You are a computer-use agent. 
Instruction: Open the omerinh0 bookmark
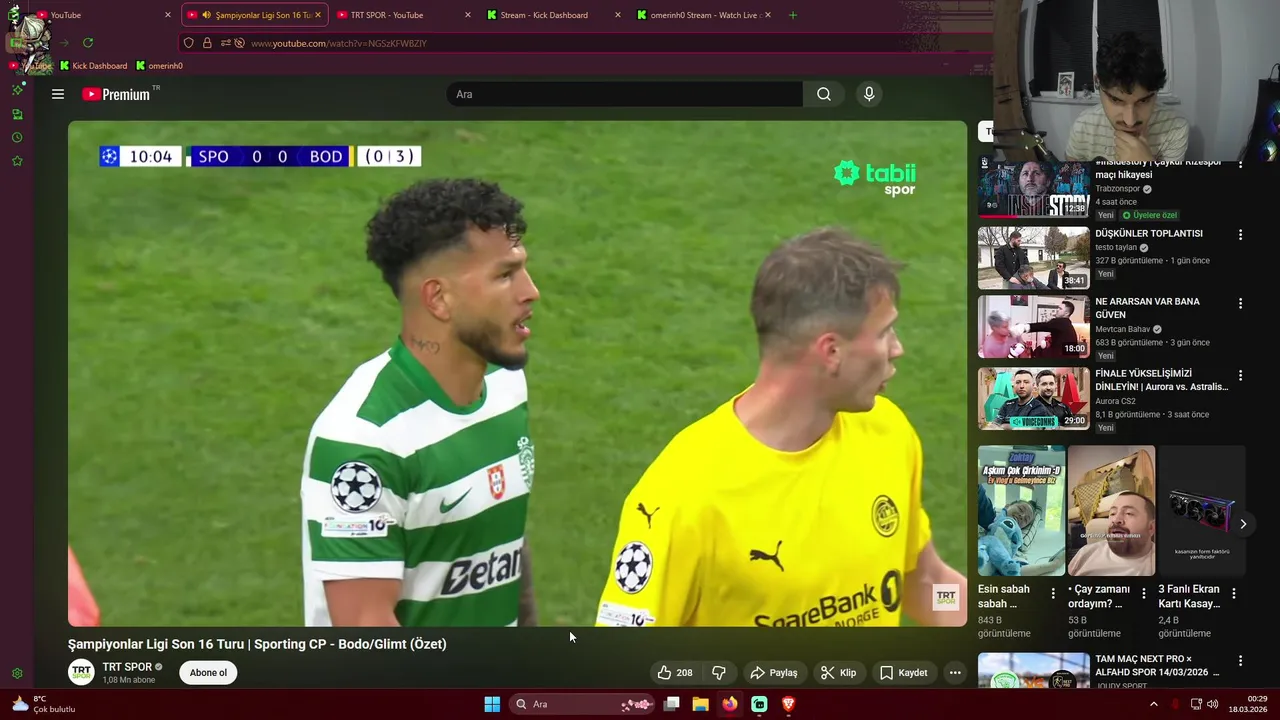click(158, 66)
